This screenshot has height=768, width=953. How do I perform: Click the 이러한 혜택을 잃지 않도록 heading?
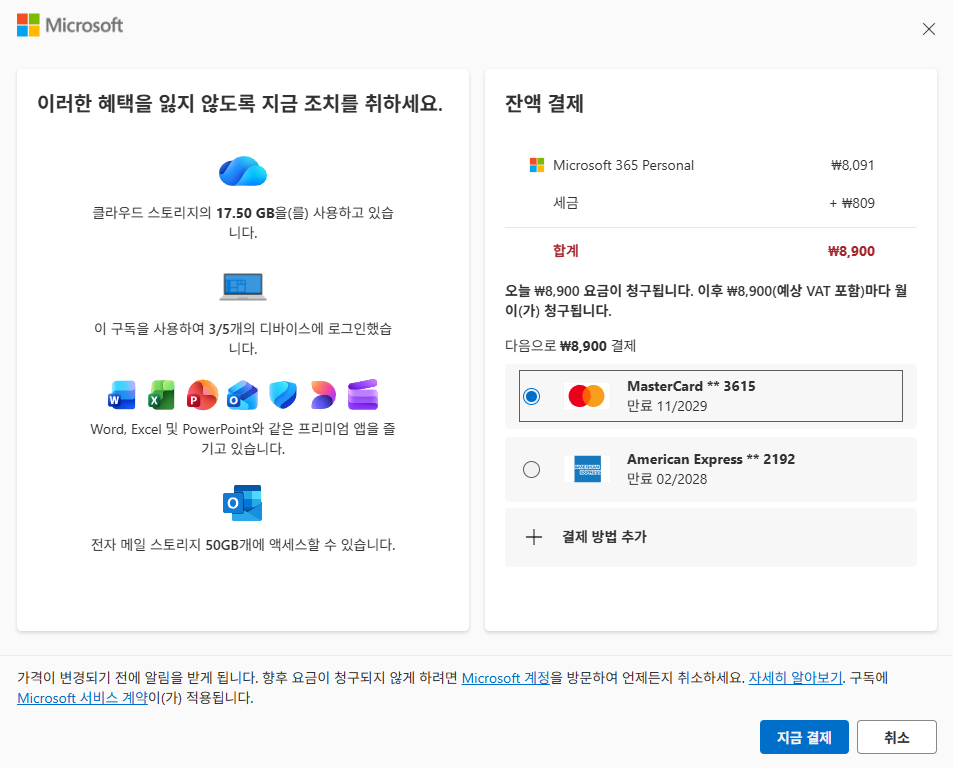click(239, 103)
